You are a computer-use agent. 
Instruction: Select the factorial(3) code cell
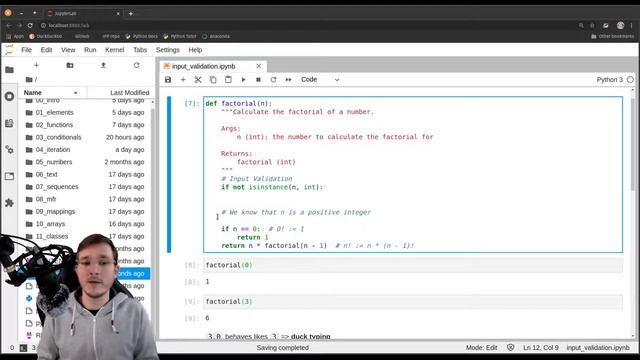click(413, 302)
